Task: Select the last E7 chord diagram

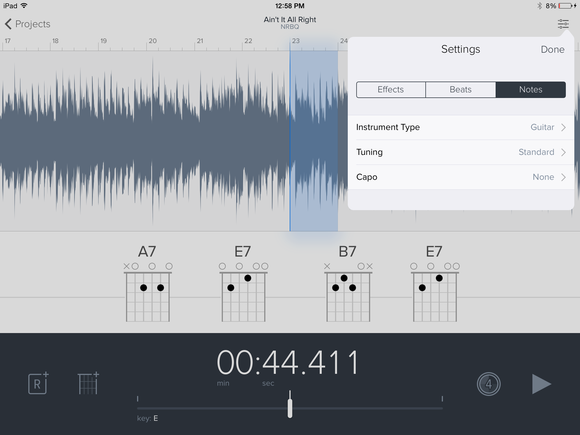Action: (435, 284)
